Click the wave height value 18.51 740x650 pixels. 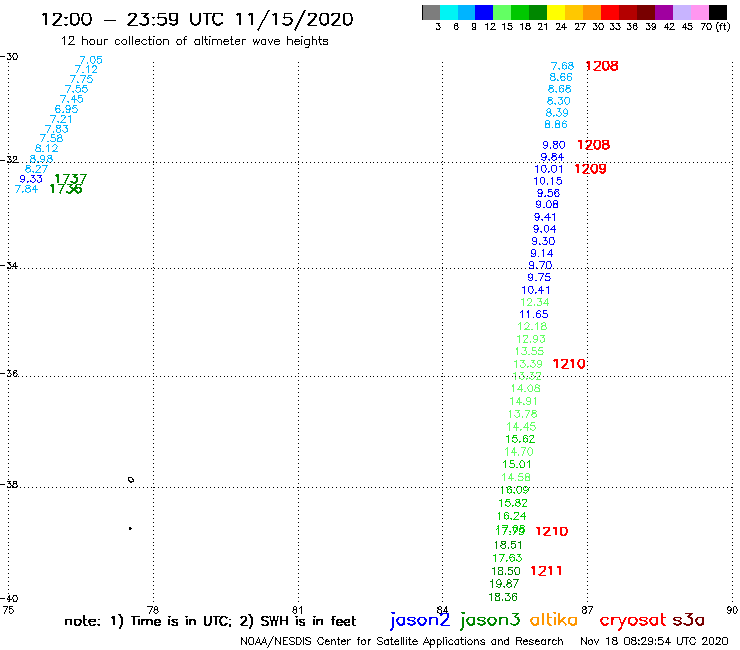pyautogui.click(x=508, y=545)
